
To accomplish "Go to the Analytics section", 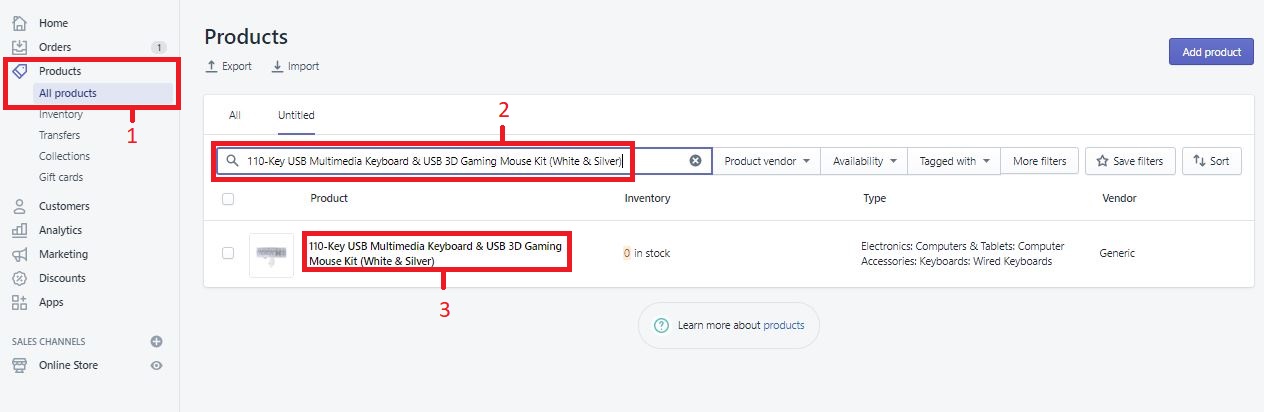I will 60,230.
